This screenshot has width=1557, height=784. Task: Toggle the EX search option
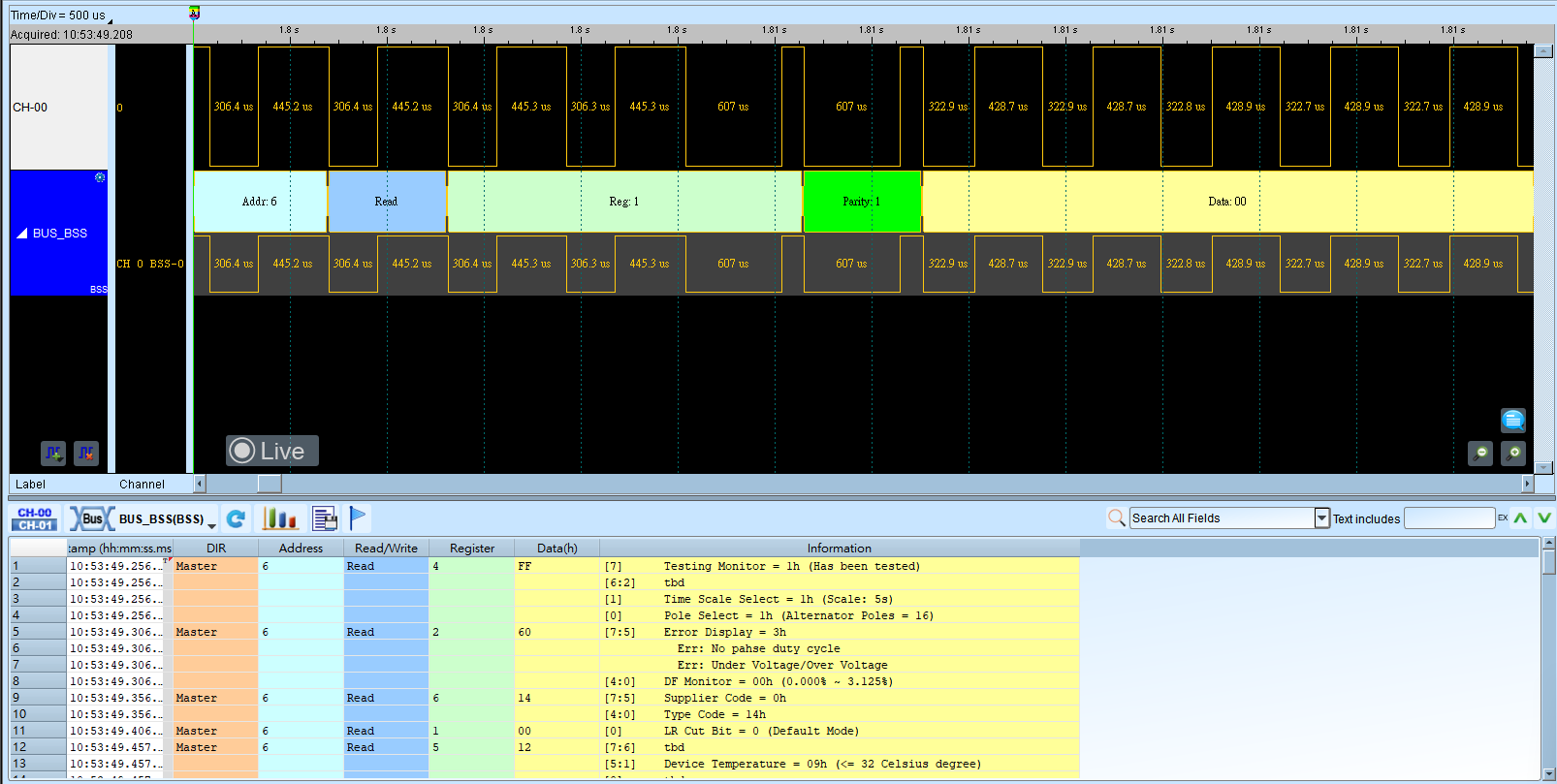pos(1503,518)
